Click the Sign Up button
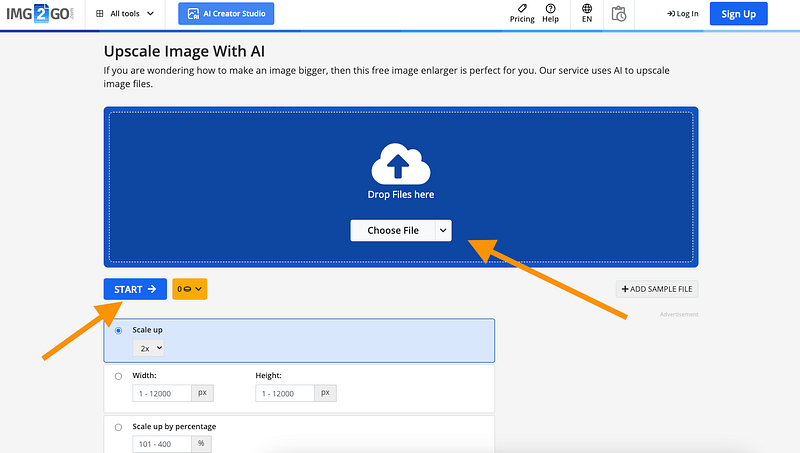Image resolution: width=800 pixels, height=453 pixels. [x=738, y=14]
